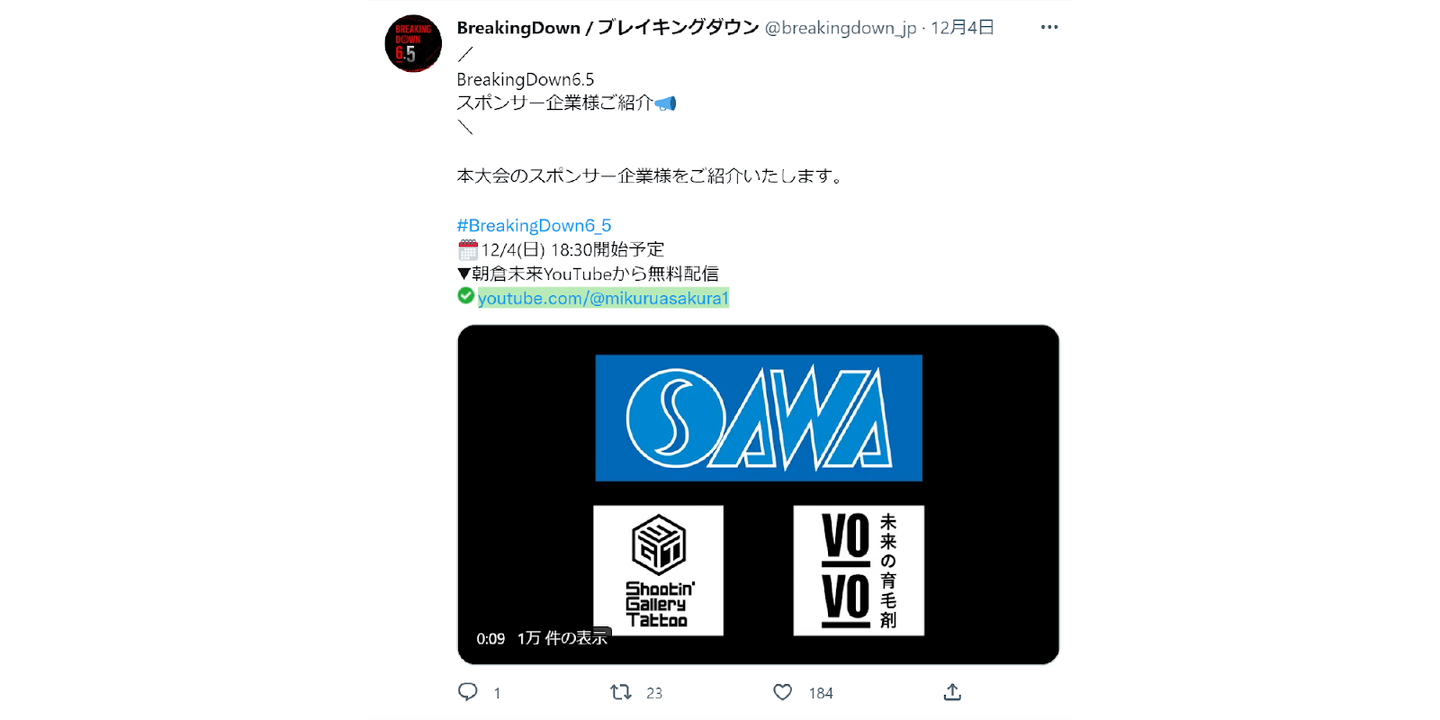Click the reply speech bubble icon
The width and height of the screenshot is (1440, 720).
(467, 692)
